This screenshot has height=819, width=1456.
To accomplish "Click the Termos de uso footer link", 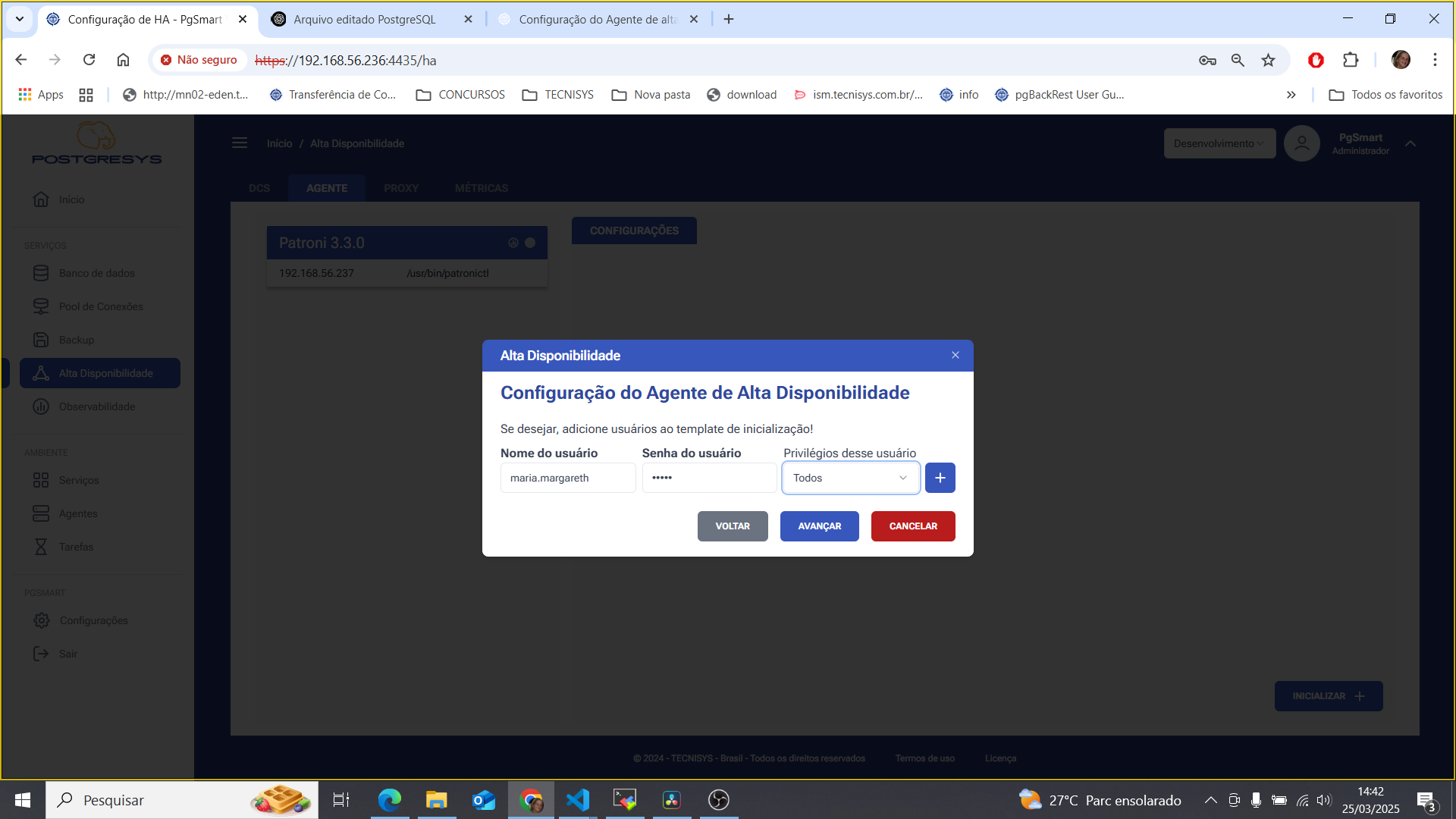I will pyautogui.click(x=924, y=758).
